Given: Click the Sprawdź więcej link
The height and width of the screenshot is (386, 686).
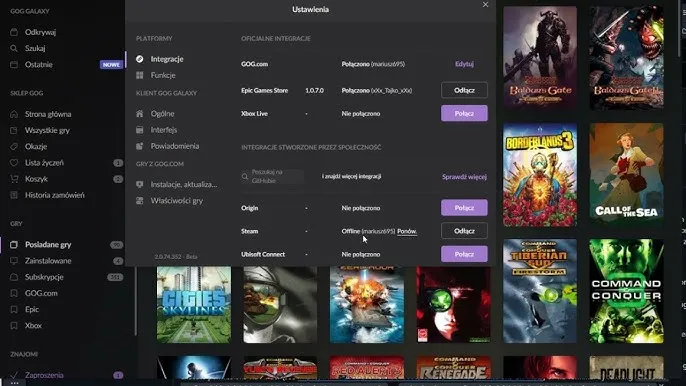Looking at the screenshot, I should point(464,177).
